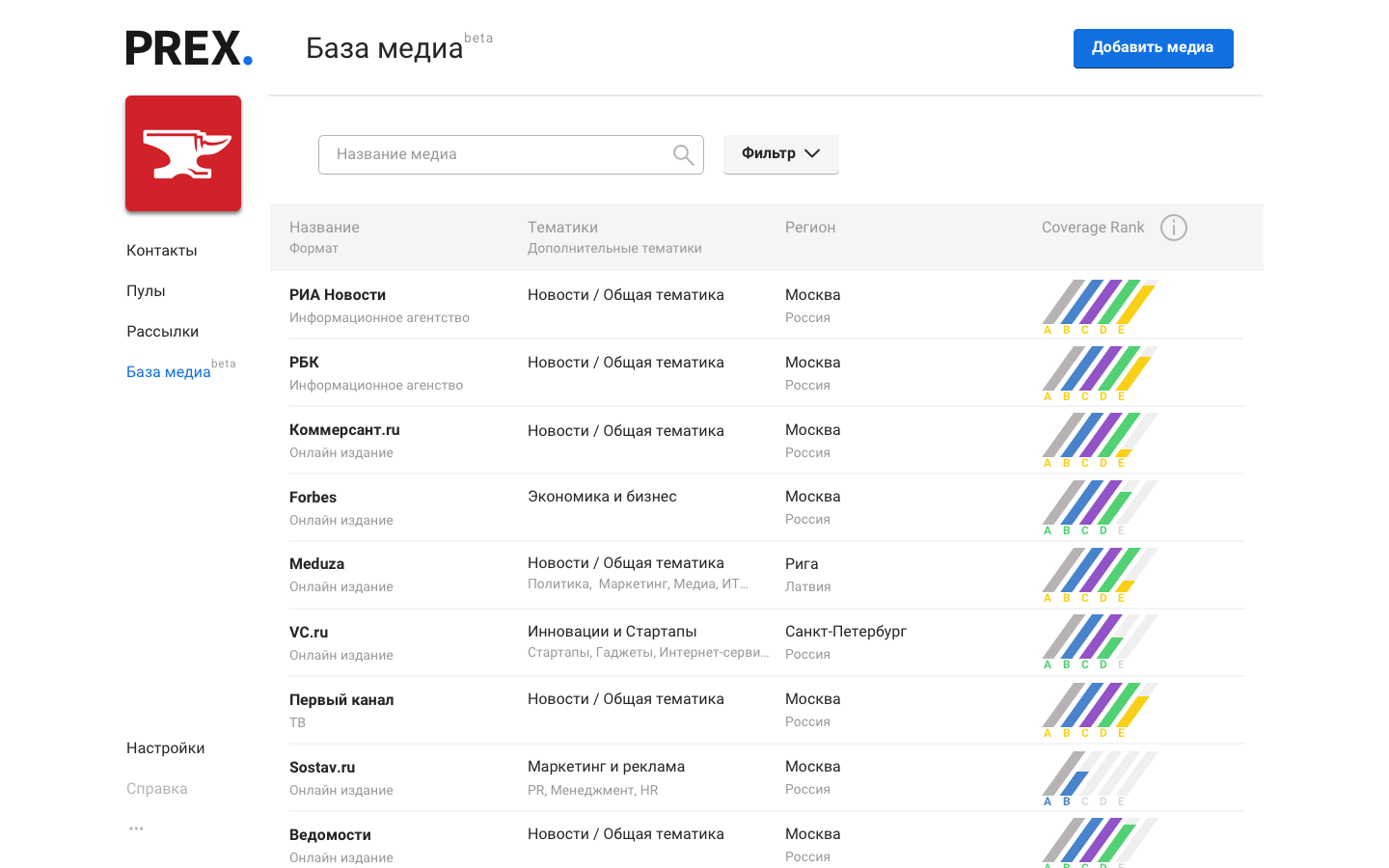1389x868 pixels.
Task: Open Рассылки section
Action: [x=163, y=332]
